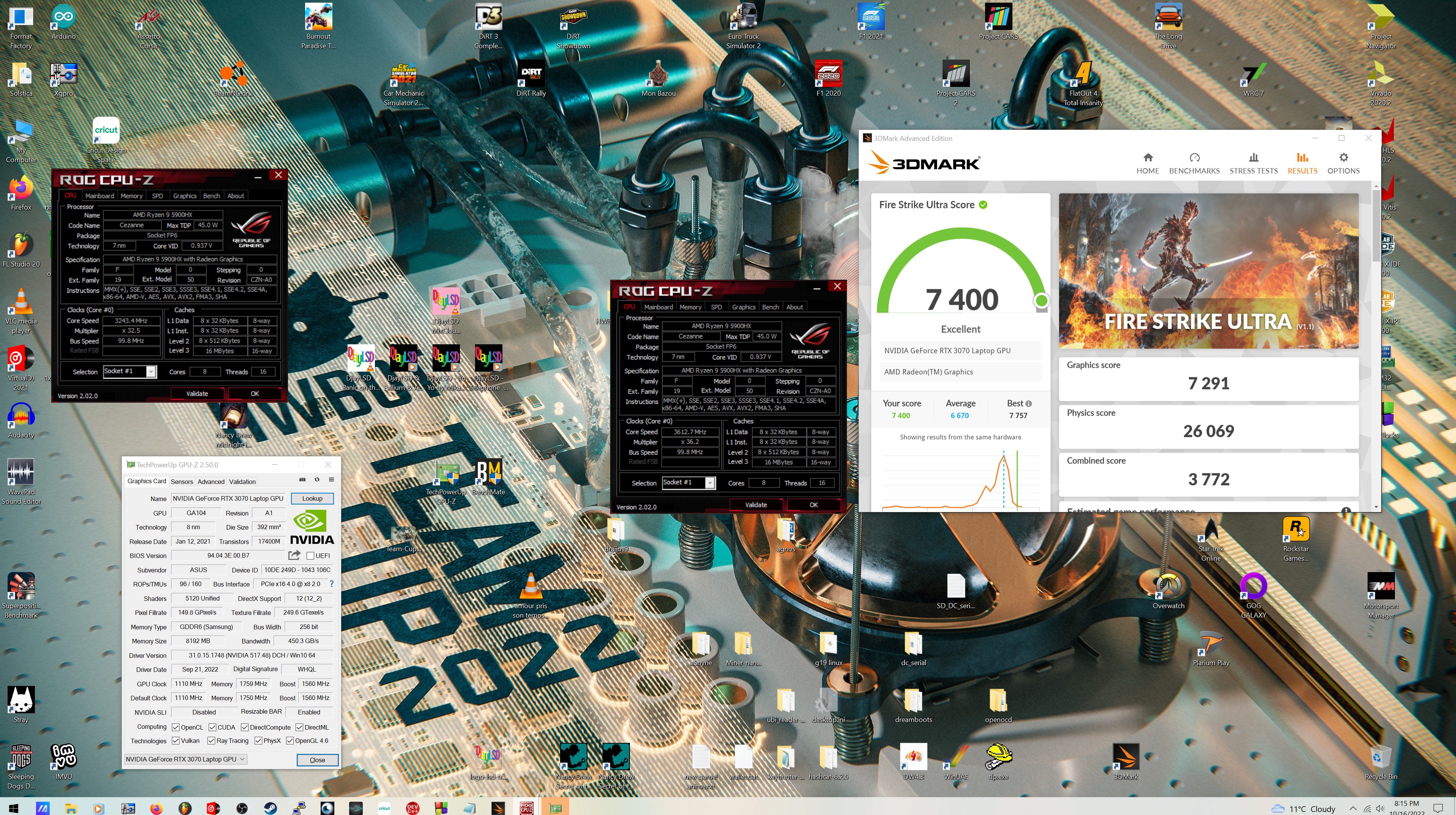Switch to the Sensors tab in GPU-Z

[x=181, y=482]
